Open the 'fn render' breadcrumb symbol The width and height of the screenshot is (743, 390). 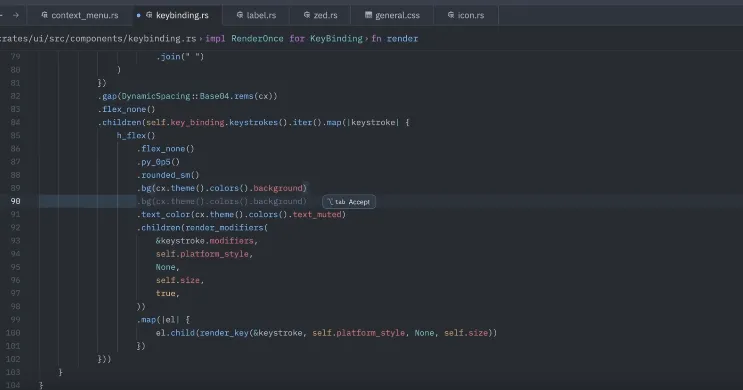coord(394,39)
